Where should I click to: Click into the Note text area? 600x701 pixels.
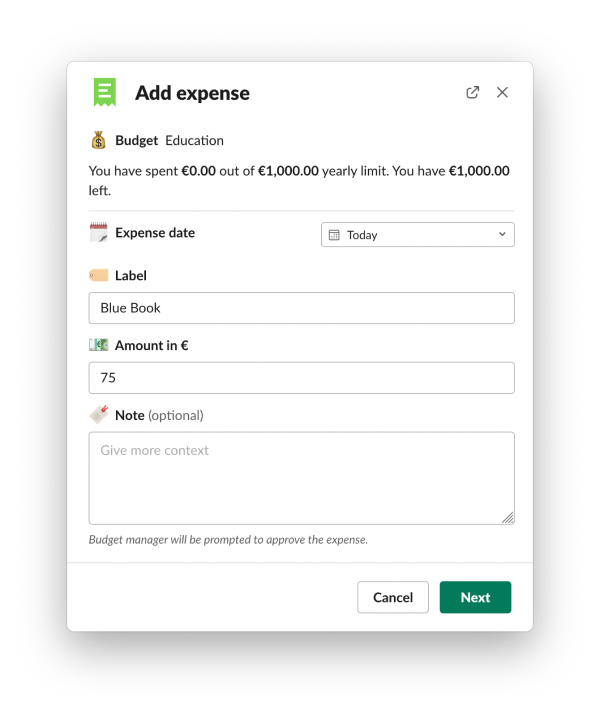(301, 478)
